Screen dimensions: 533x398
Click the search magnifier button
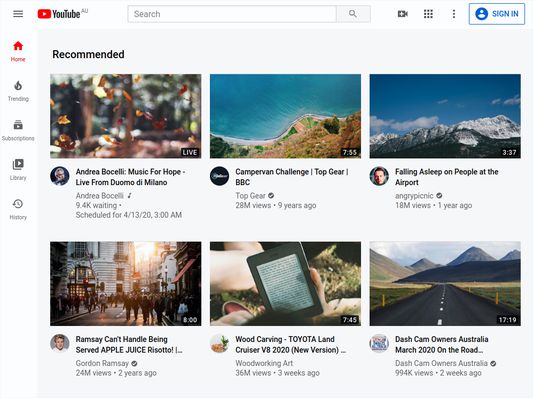click(x=353, y=14)
